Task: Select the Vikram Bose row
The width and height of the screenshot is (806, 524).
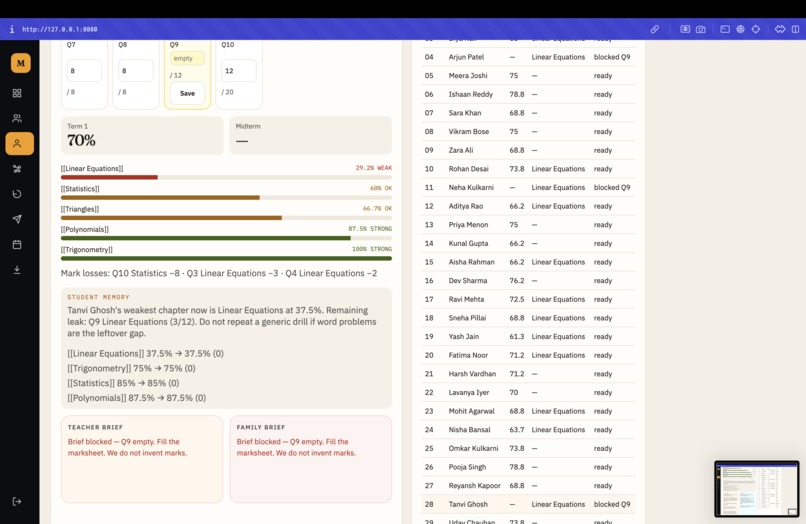Action: coord(528,131)
